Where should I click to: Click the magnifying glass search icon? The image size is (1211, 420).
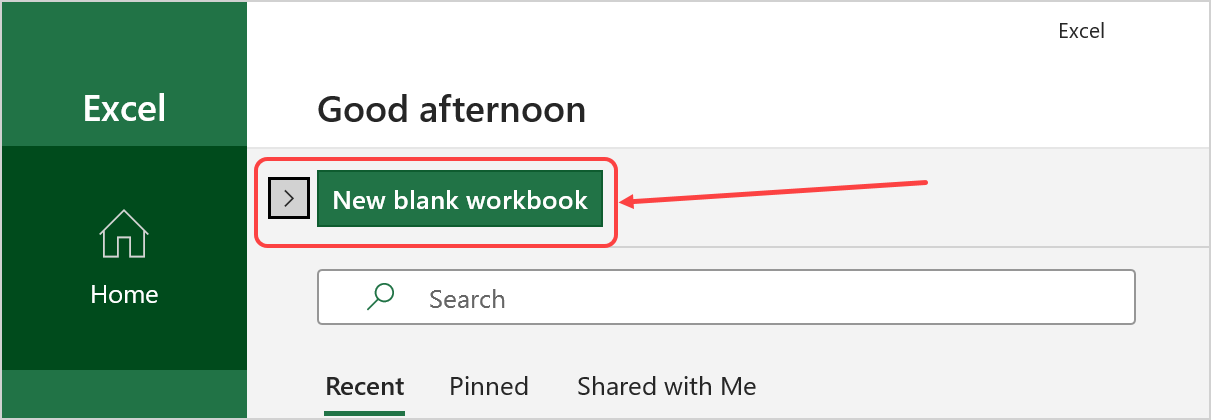click(380, 297)
